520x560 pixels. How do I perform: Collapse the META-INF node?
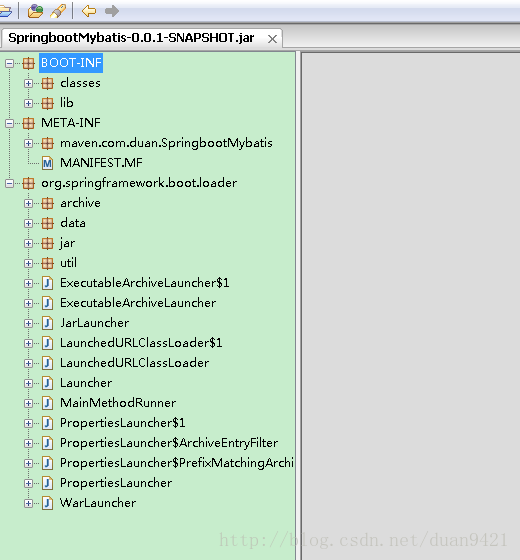[x=9, y=123]
